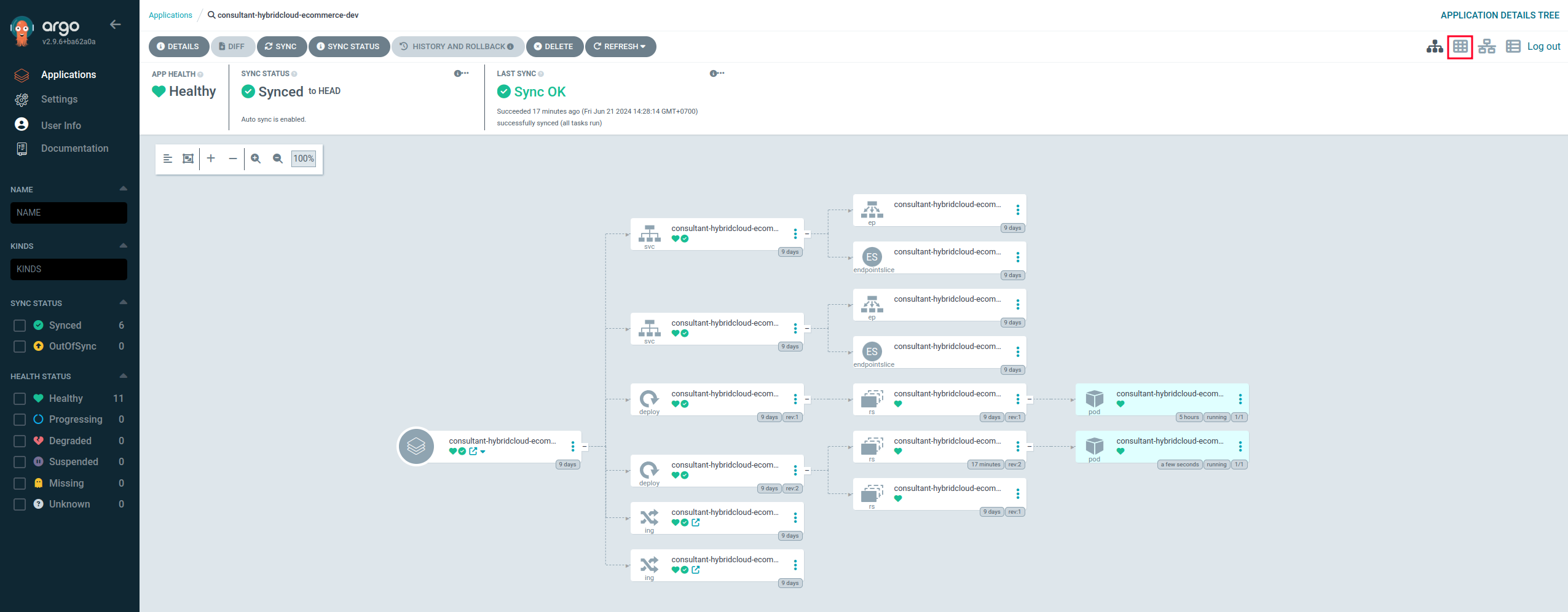The height and width of the screenshot is (612, 1568).
Task: Collapse children of rev:2 deploy node
Action: pos(807,471)
